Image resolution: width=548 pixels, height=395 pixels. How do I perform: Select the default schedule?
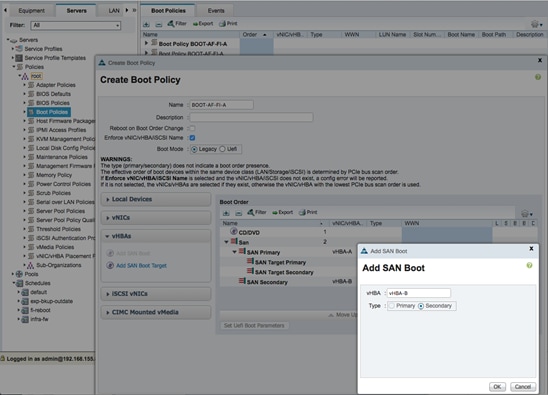[x=38, y=292]
